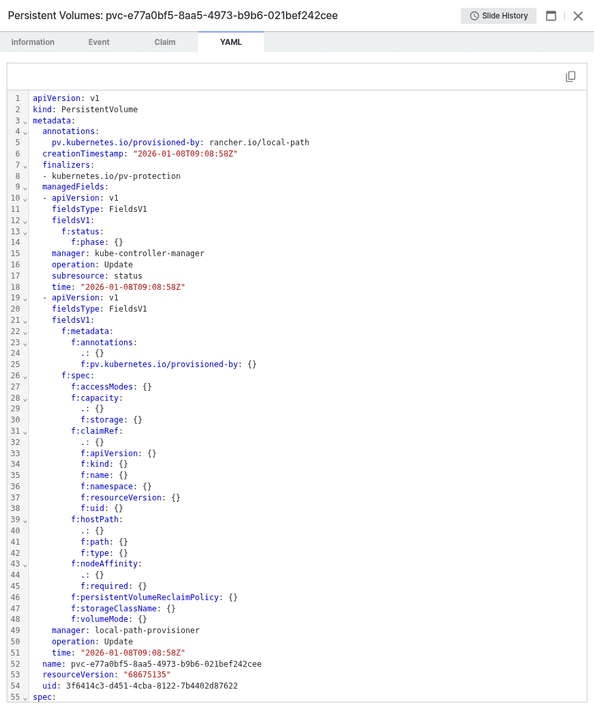The width and height of the screenshot is (594, 713).
Task: Collapse the annotations fold at line 4
Action: point(25,132)
